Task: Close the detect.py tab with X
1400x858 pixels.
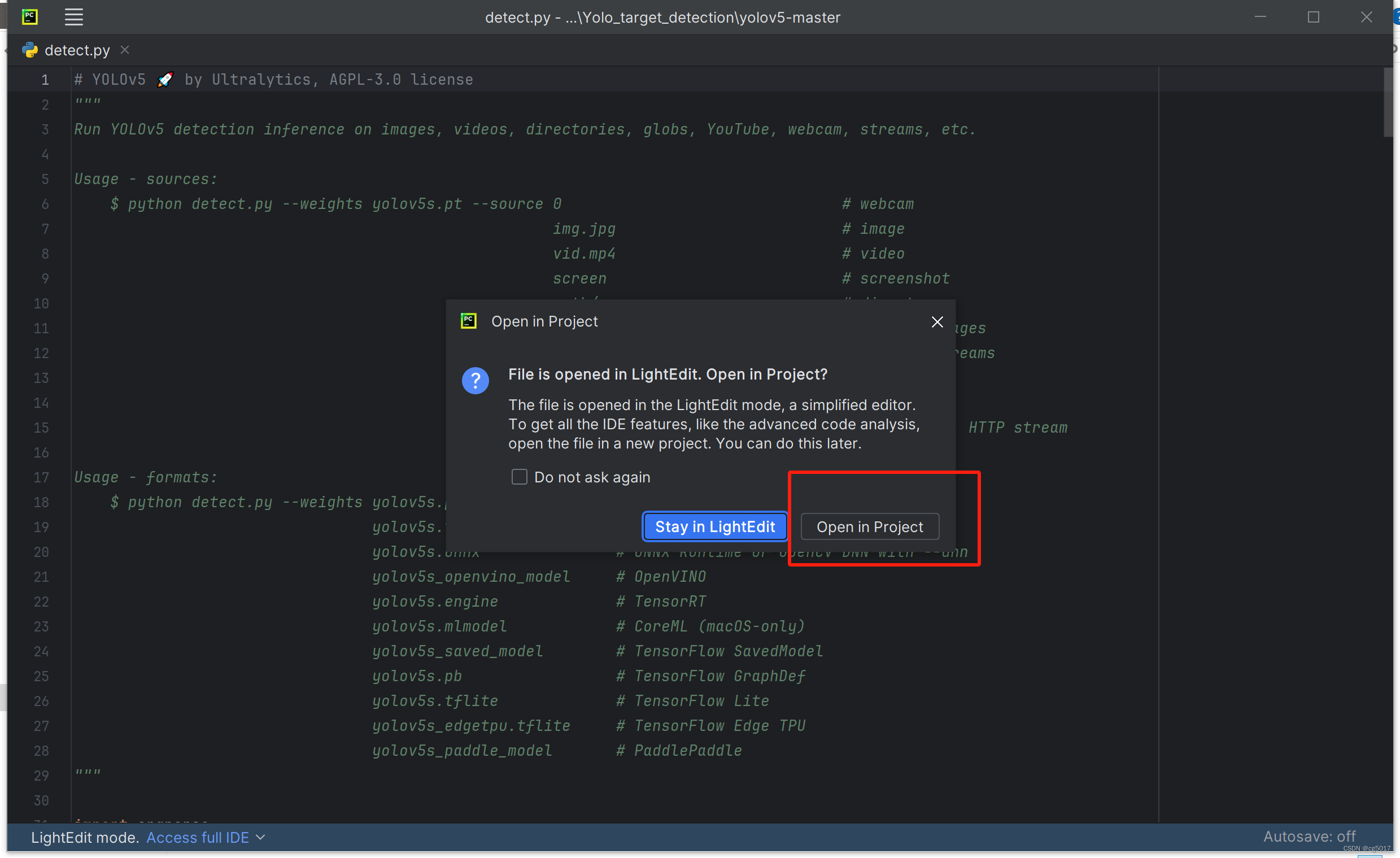Action: (x=125, y=50)
